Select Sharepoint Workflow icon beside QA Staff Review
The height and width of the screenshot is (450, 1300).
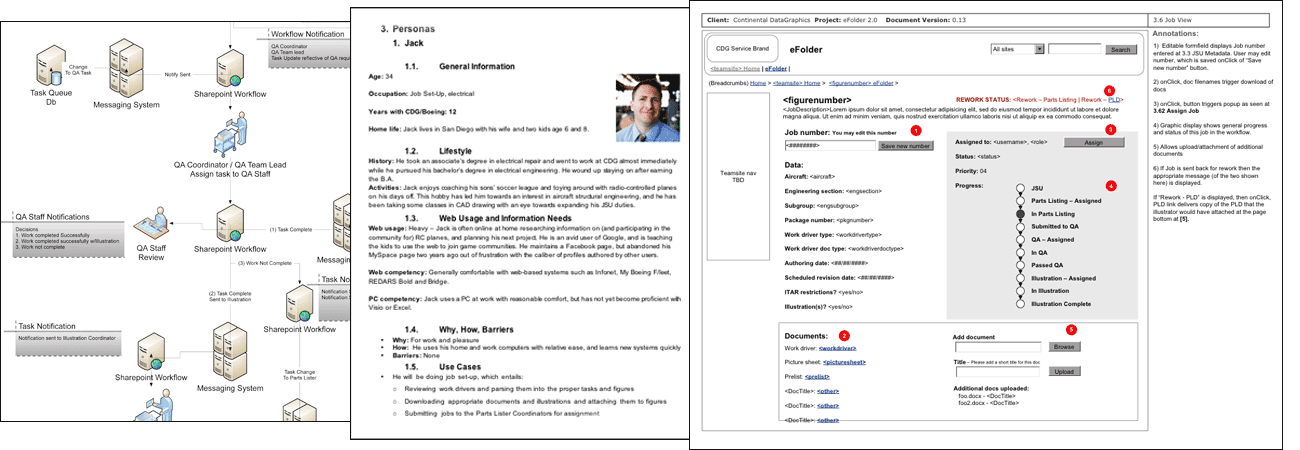click(x=231, y=221)
